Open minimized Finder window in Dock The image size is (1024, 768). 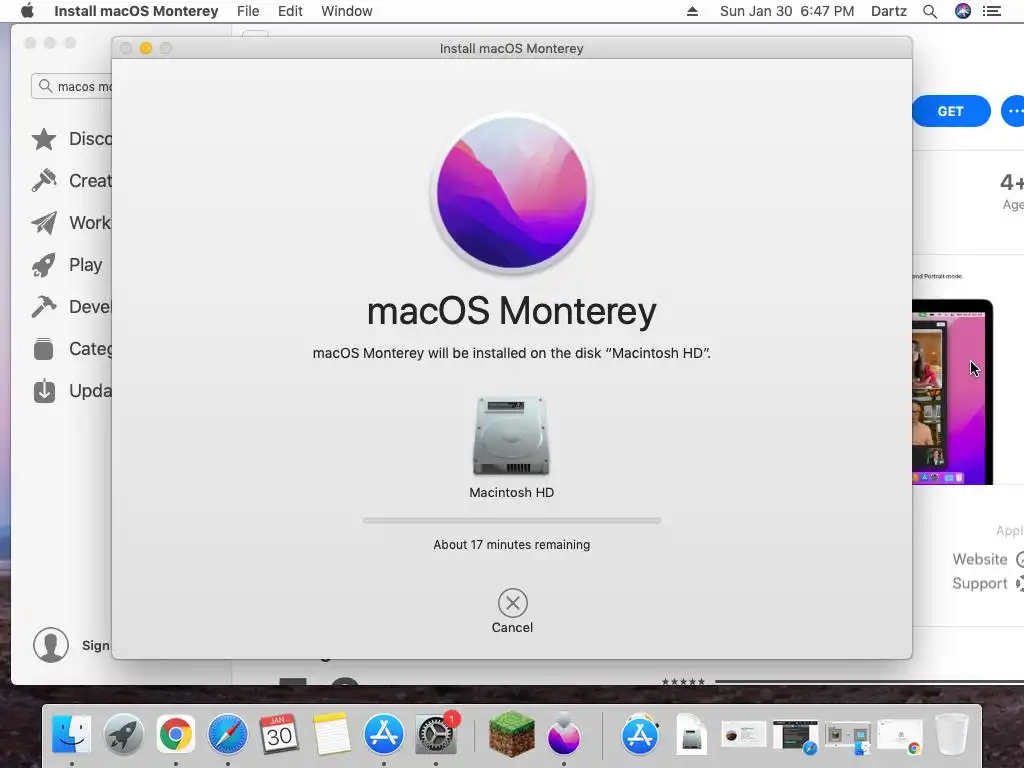tap(848, 737)
